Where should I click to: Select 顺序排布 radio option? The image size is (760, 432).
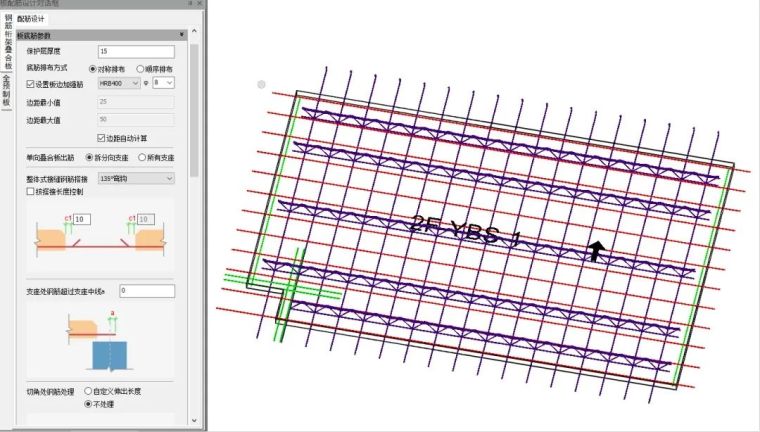point(140,68)
